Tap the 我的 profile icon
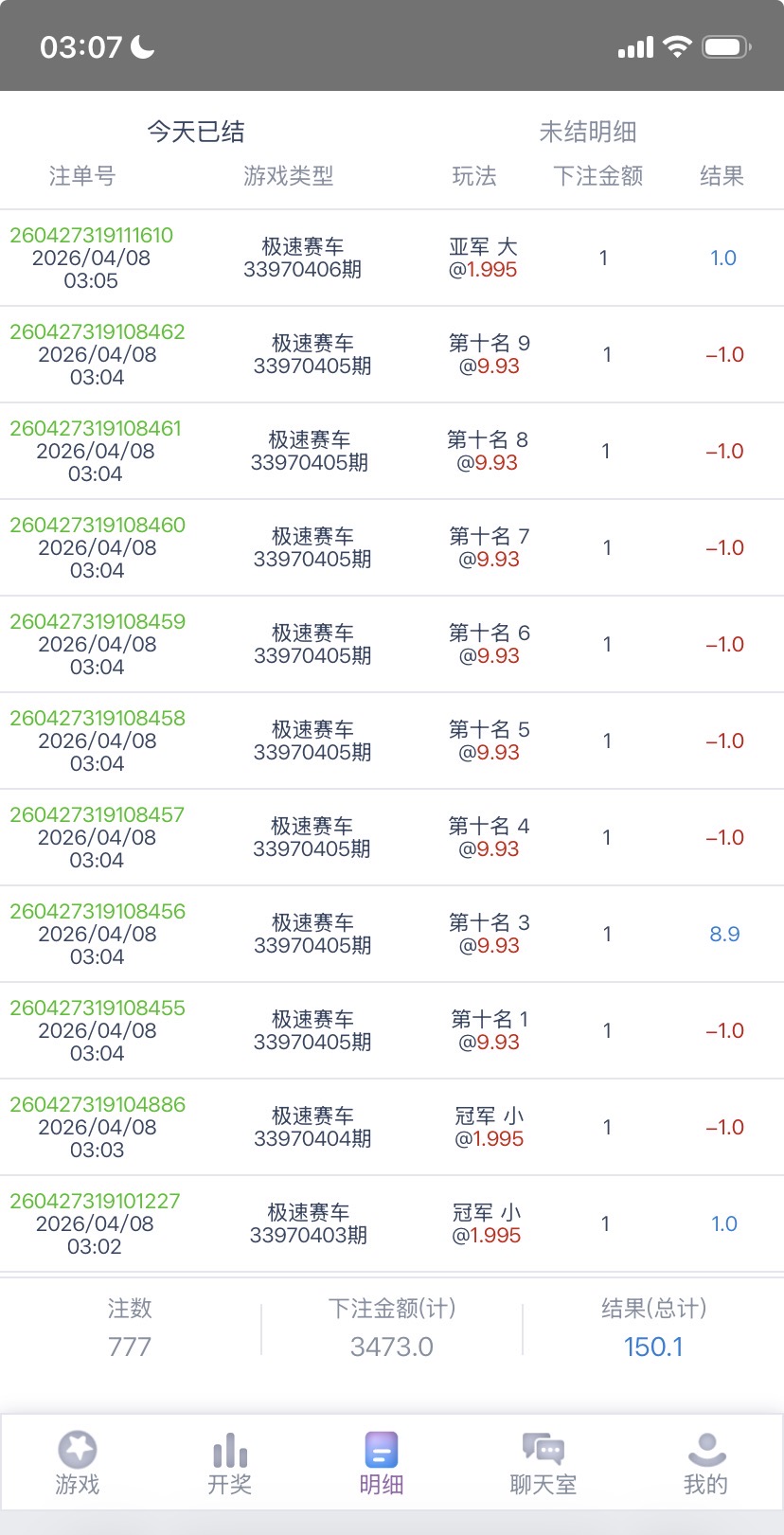 706,1450
